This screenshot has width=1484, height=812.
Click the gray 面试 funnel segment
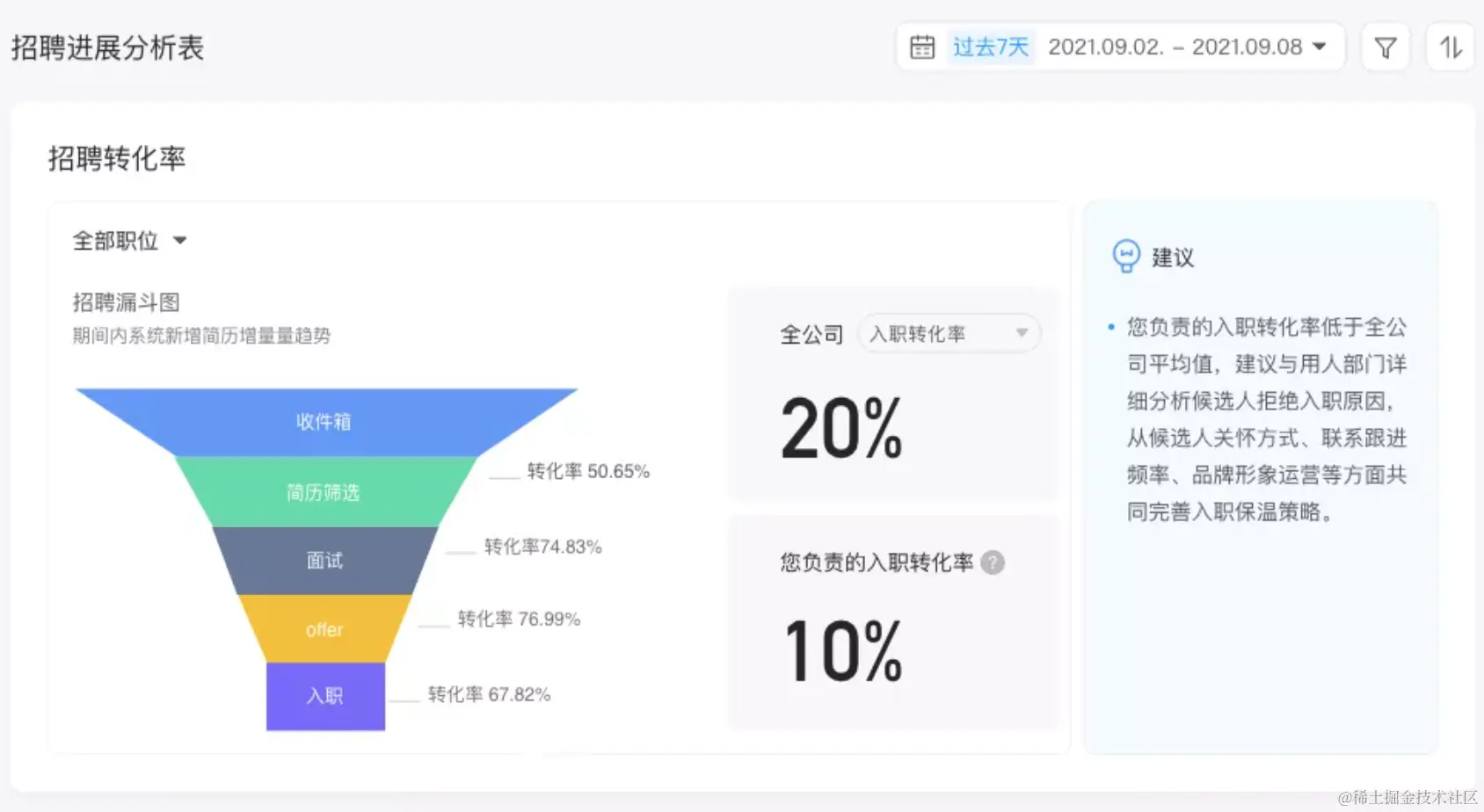pos(324,560)
